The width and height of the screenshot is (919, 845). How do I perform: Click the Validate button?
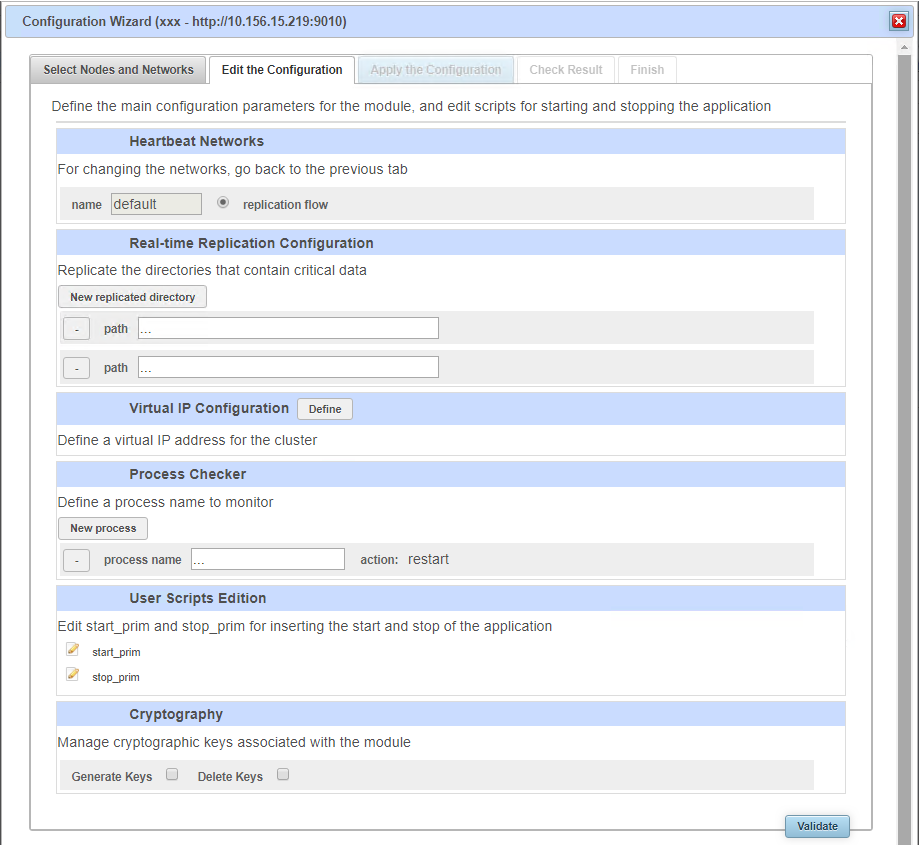pos(817,826)
